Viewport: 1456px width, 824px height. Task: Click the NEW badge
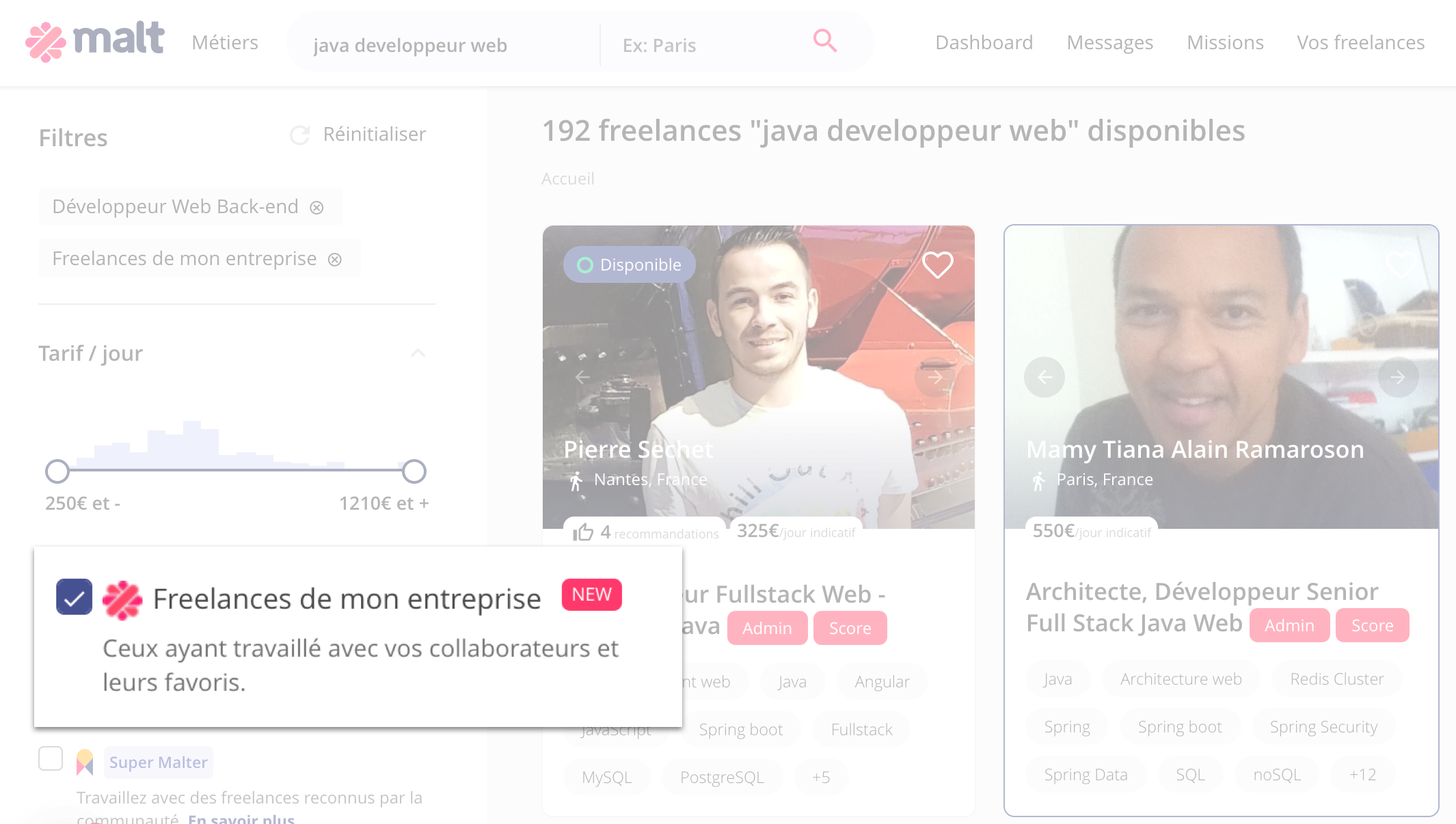click(x=591, y=594)
